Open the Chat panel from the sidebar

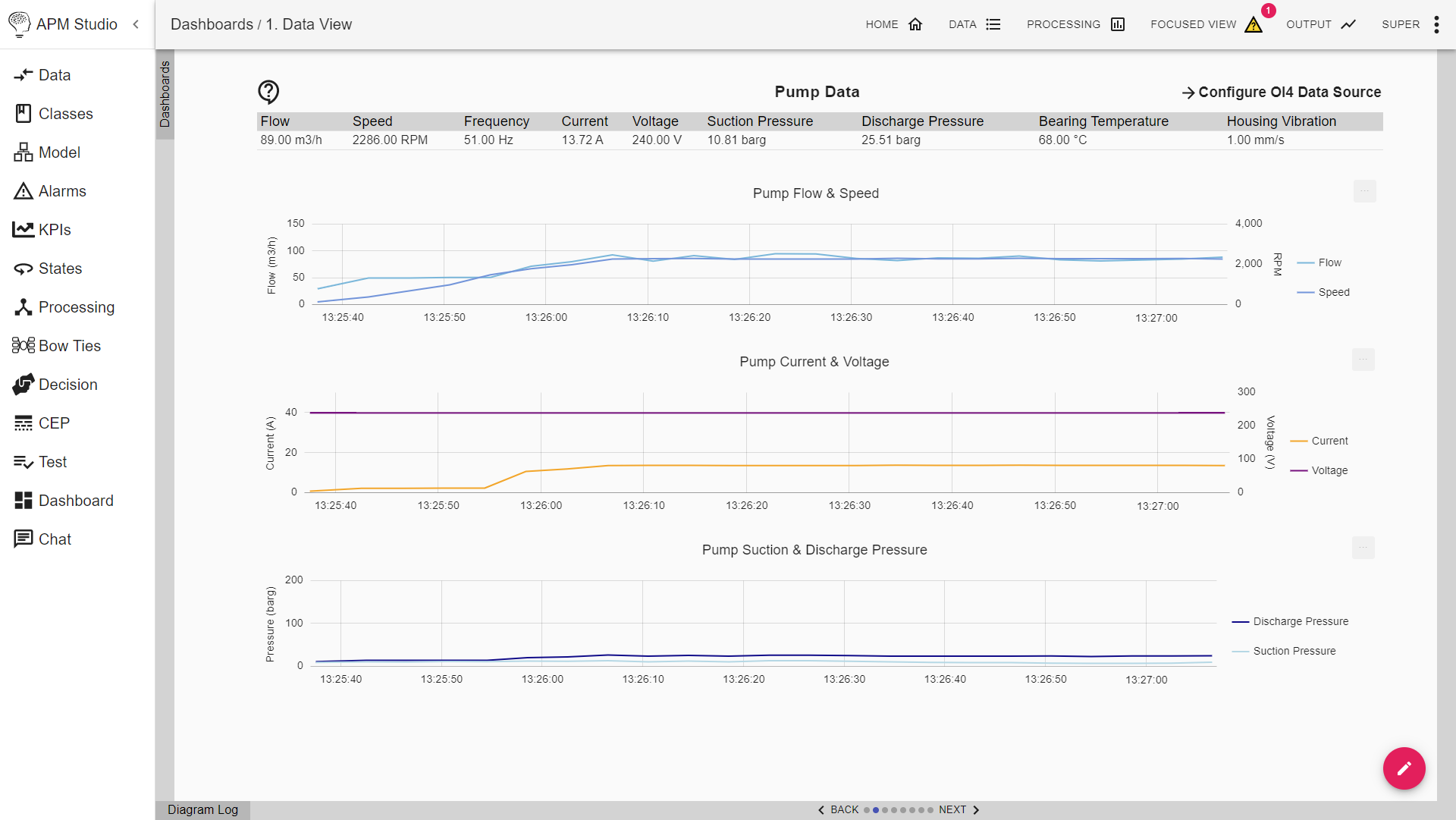[x=53, y=539]
